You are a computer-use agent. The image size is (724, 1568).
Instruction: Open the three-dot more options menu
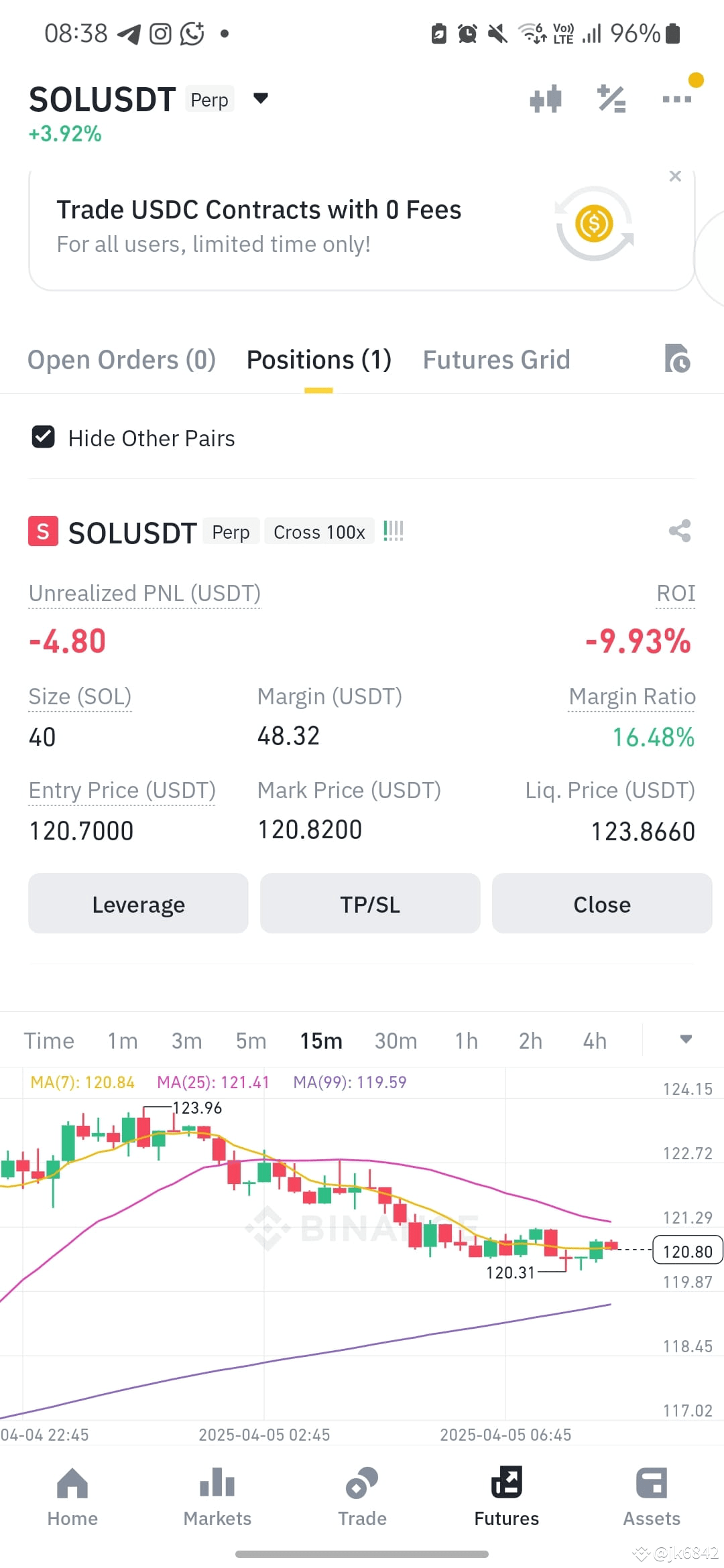[676, 99]
